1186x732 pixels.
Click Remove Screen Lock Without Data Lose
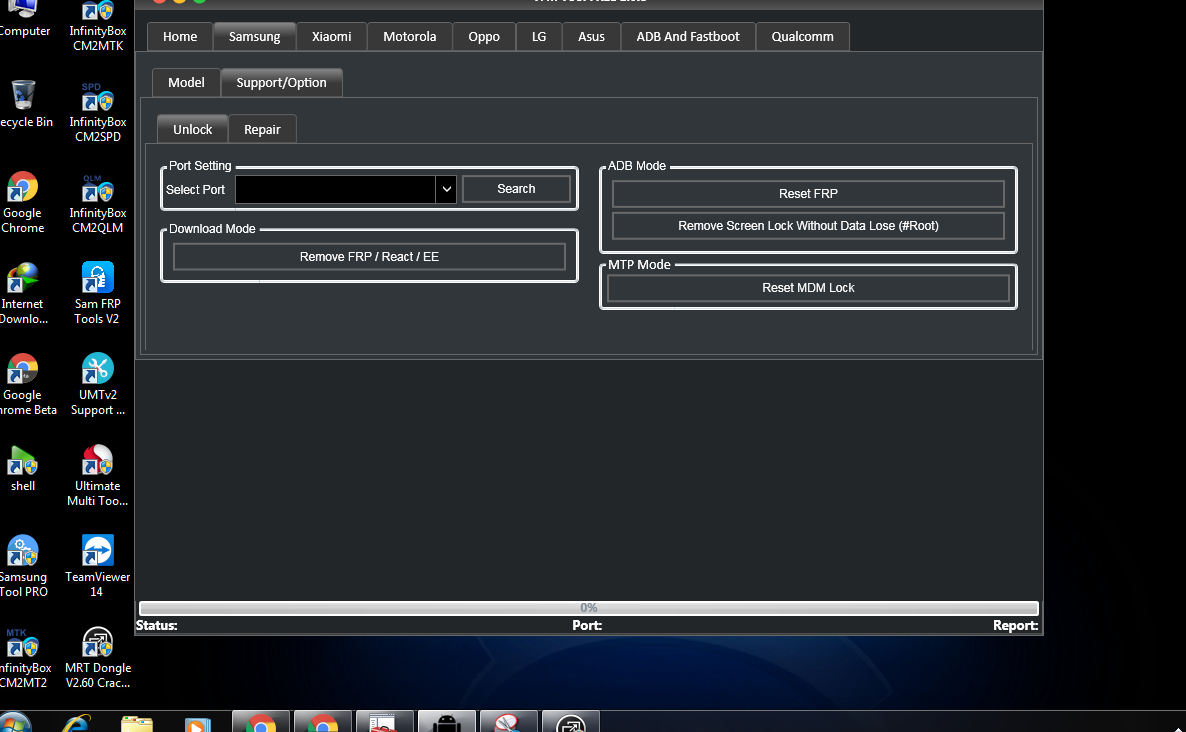click(808, 225)
